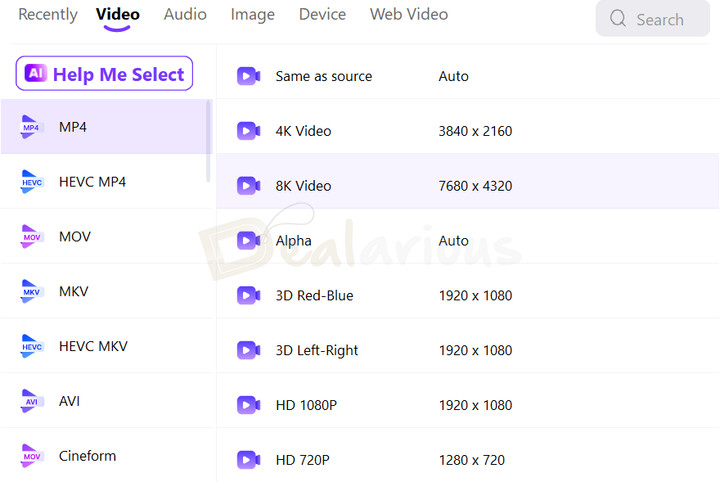The image size is (720, 482).
Task: Click the Search input field
Action: click(652, 19)
